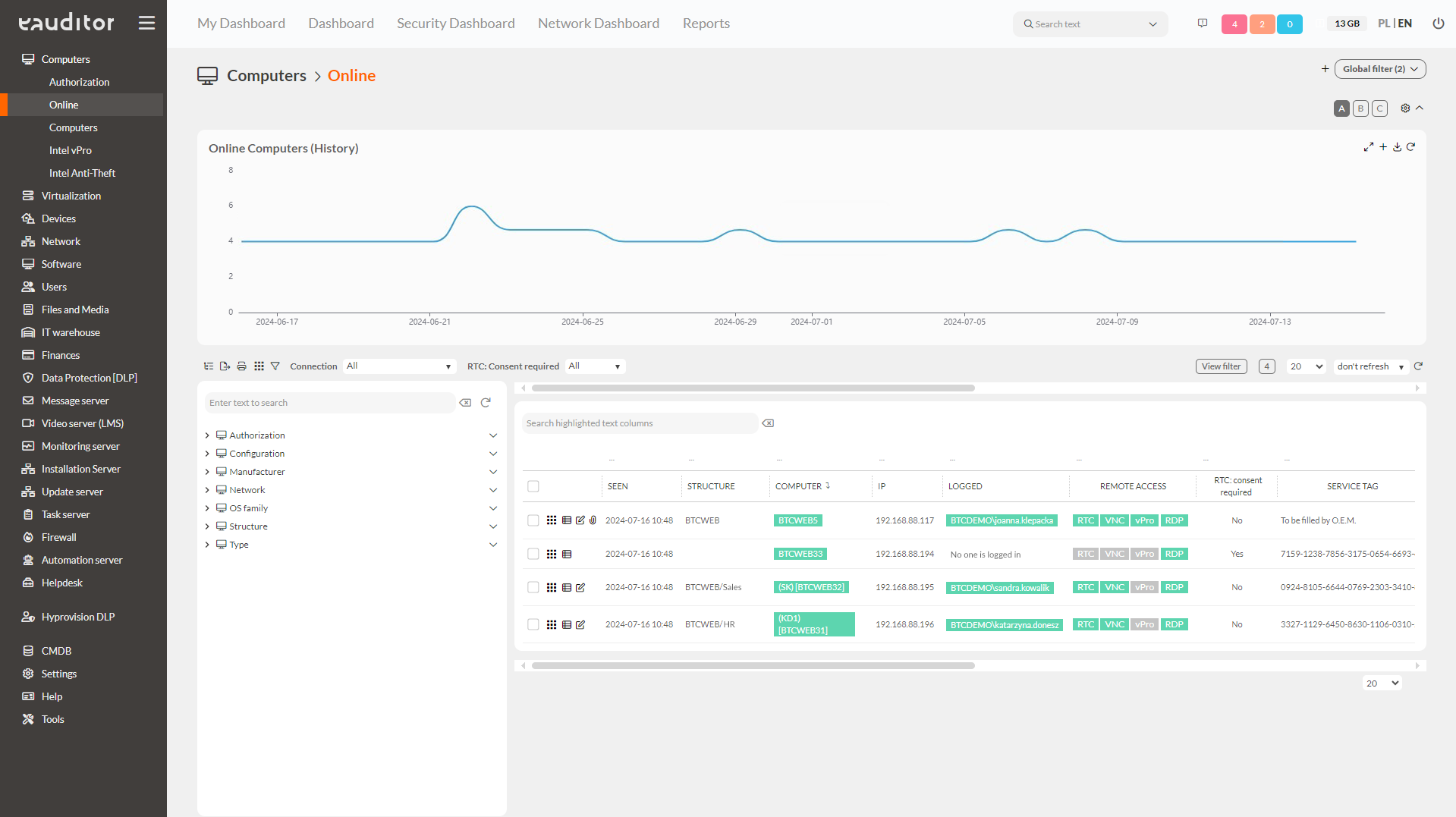1456x817 pixels.
Task: Click RDP button for BTCWEB33
Action: [1174, 554]
